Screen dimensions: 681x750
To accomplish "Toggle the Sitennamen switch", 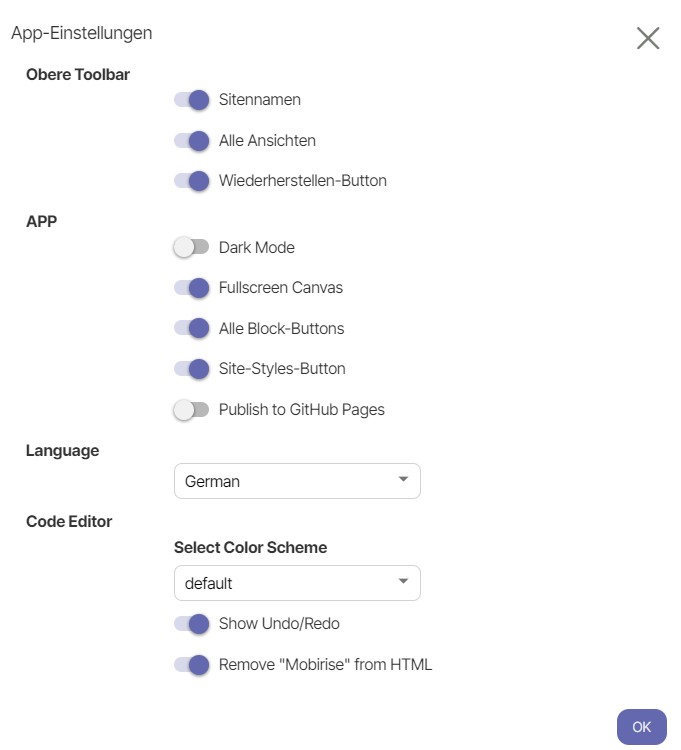I will coord(191,100).
